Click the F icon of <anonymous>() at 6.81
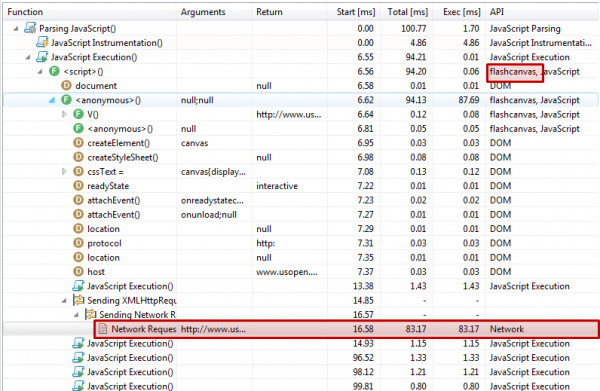 coord(78,129)
